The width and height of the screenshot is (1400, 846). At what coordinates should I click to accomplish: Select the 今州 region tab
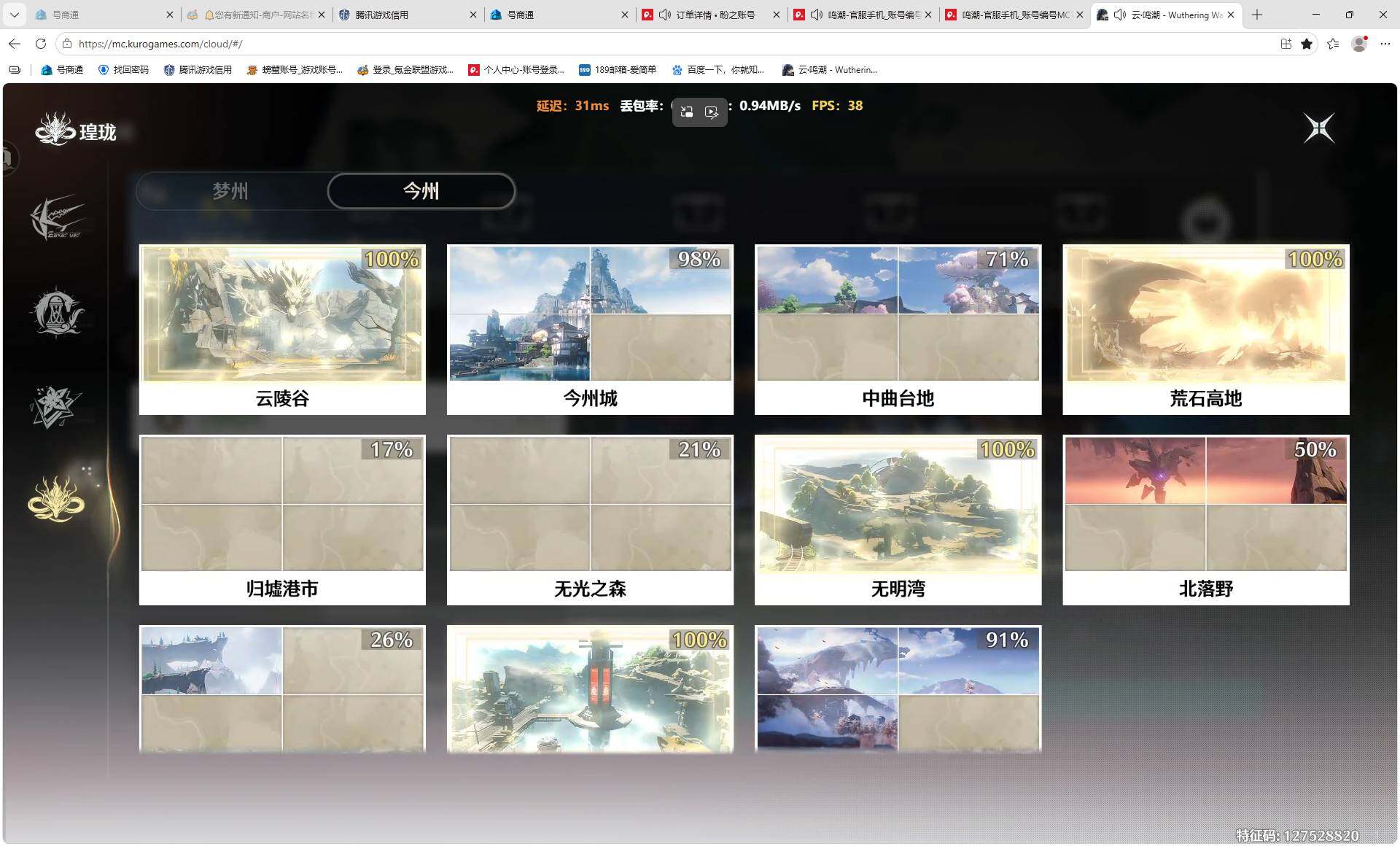point(421,191)
